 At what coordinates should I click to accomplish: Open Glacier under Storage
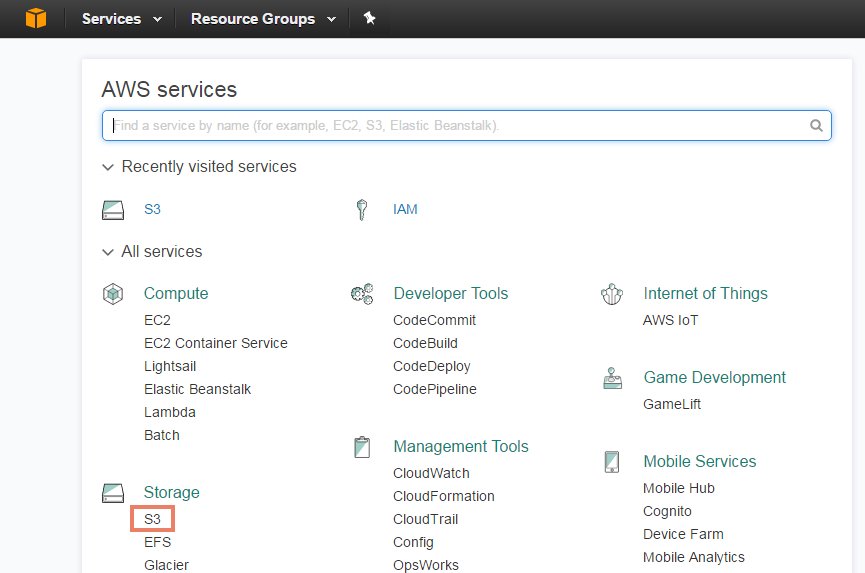pyautogui.click(x=166, y=565)
